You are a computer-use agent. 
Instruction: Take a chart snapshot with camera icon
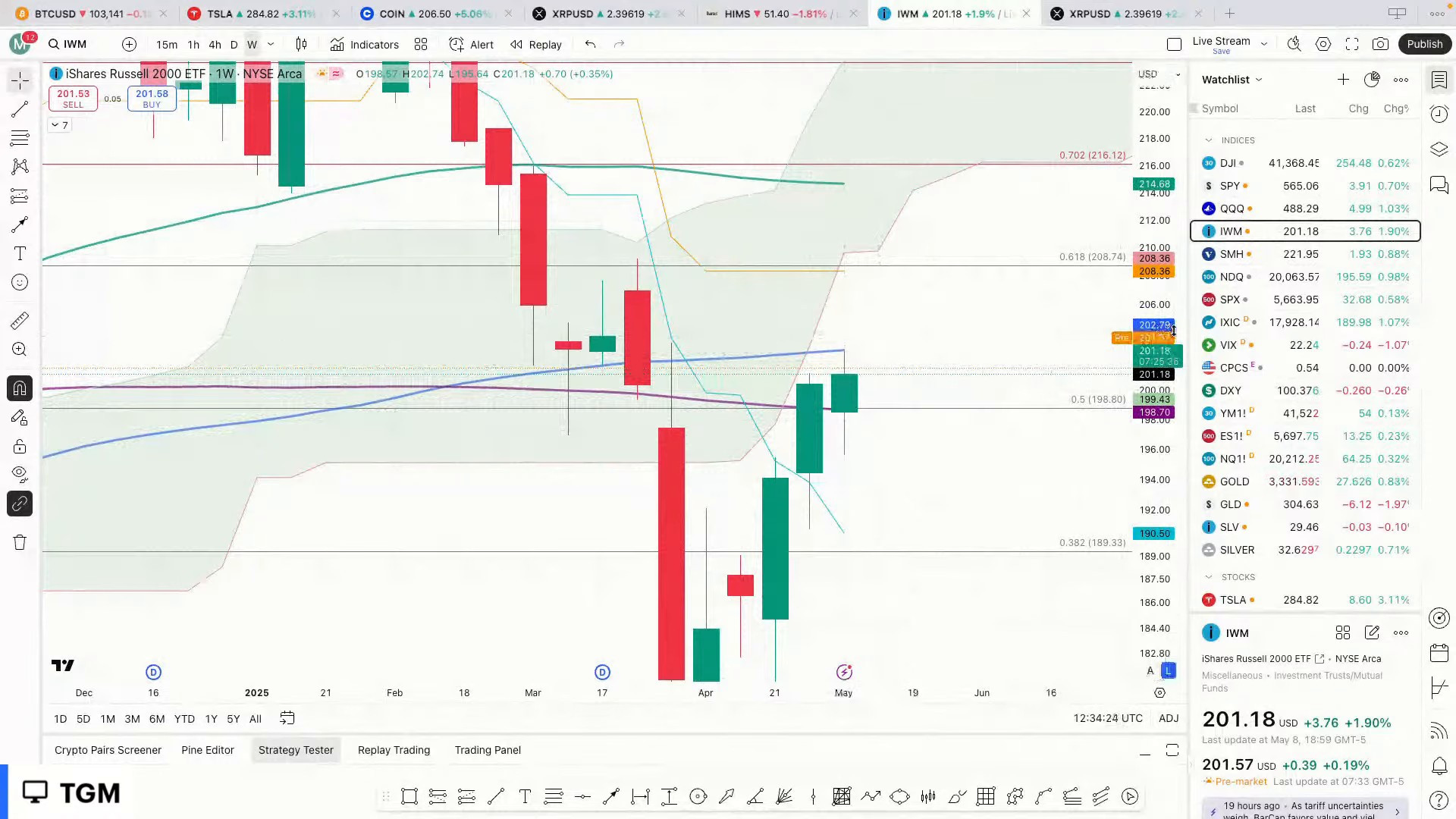(1380, 44)
